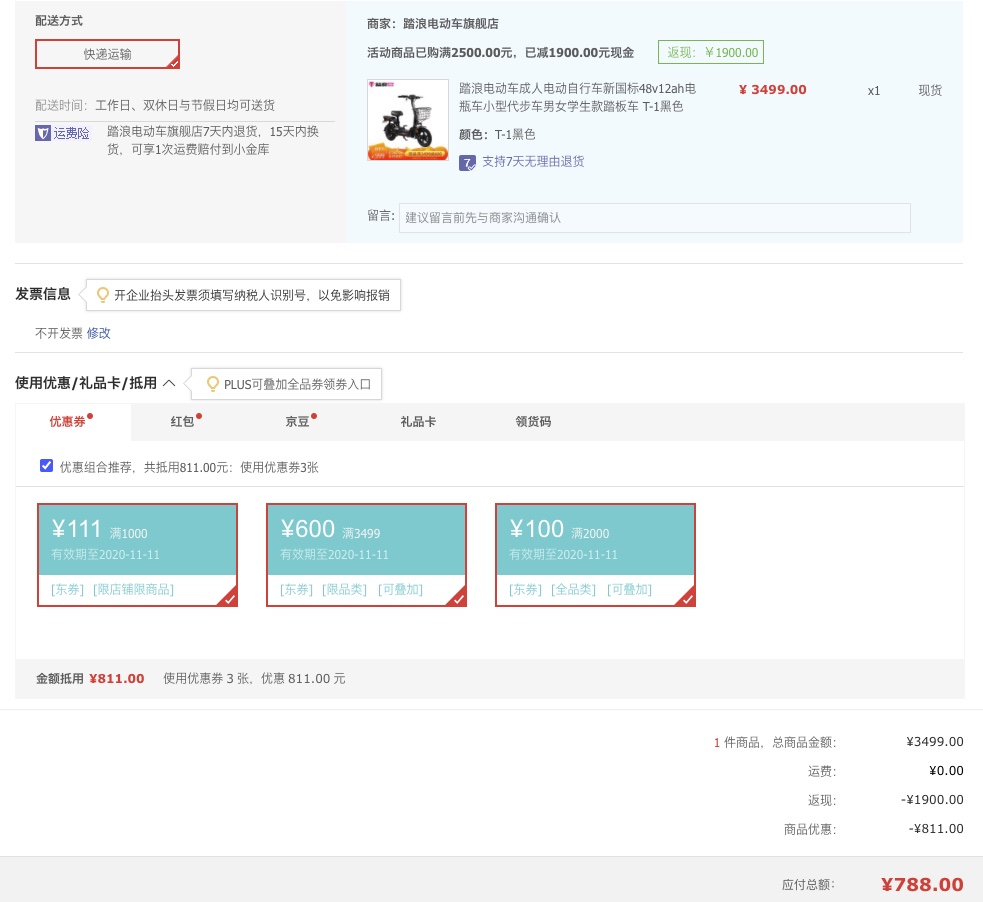
Task: Switch to the 领货码 tab
Action: [533, 422]
